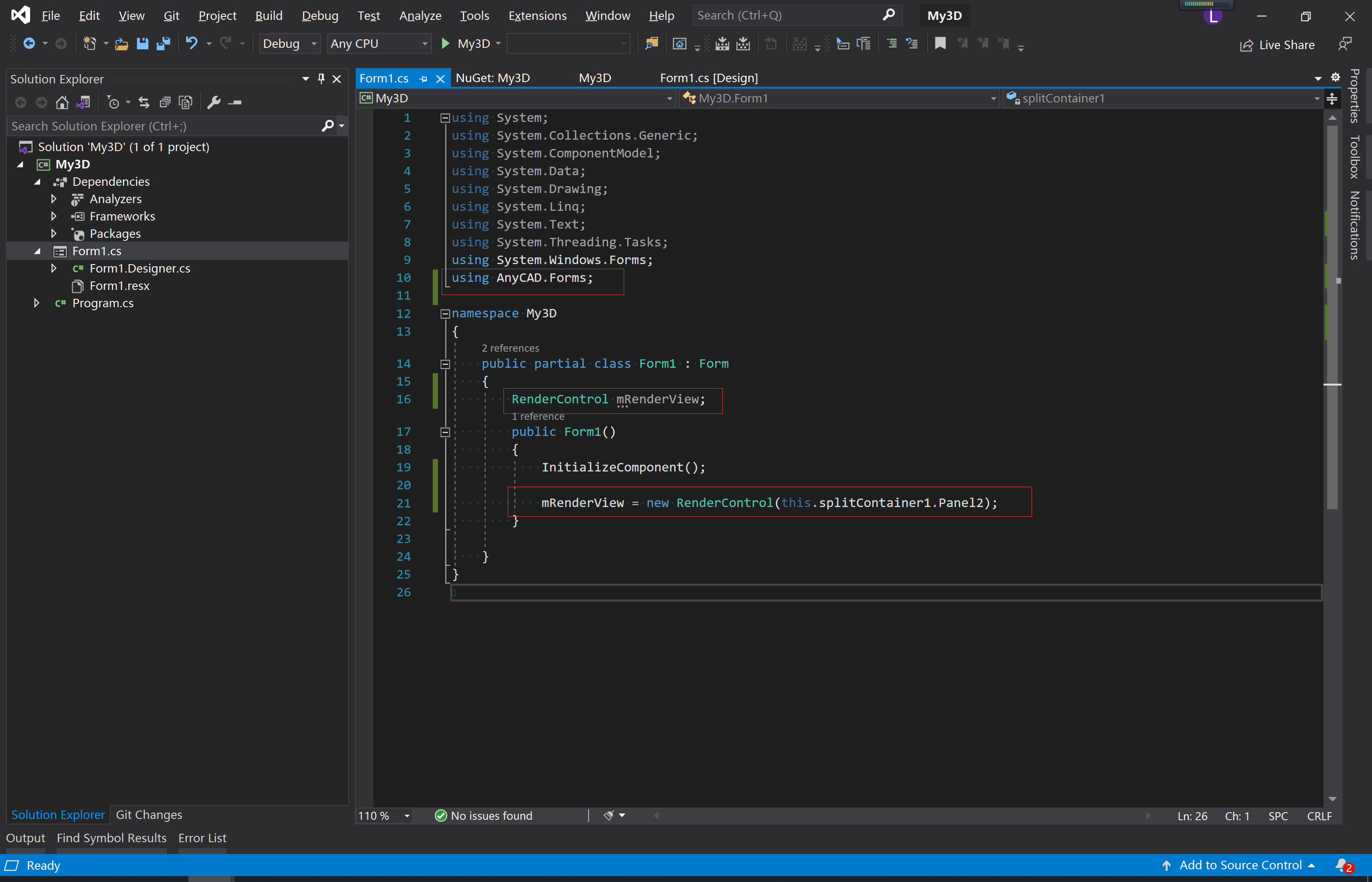Click the Feedback icon near Live Share
The width and height of the screenshot is (1372, 882).
point(1344,44)
